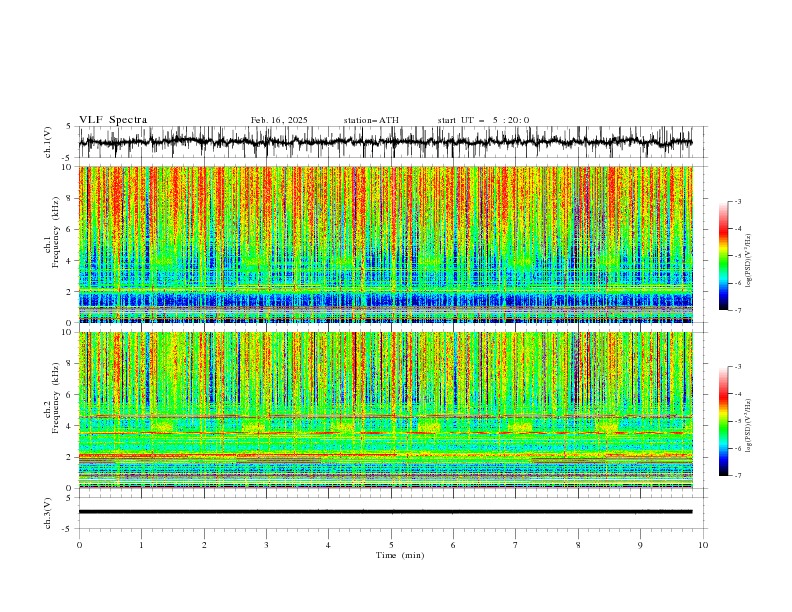Click the "6" kHz tick of ch.1 spectrogram
This screenshot has height=612, width=792.
point(71,229)
